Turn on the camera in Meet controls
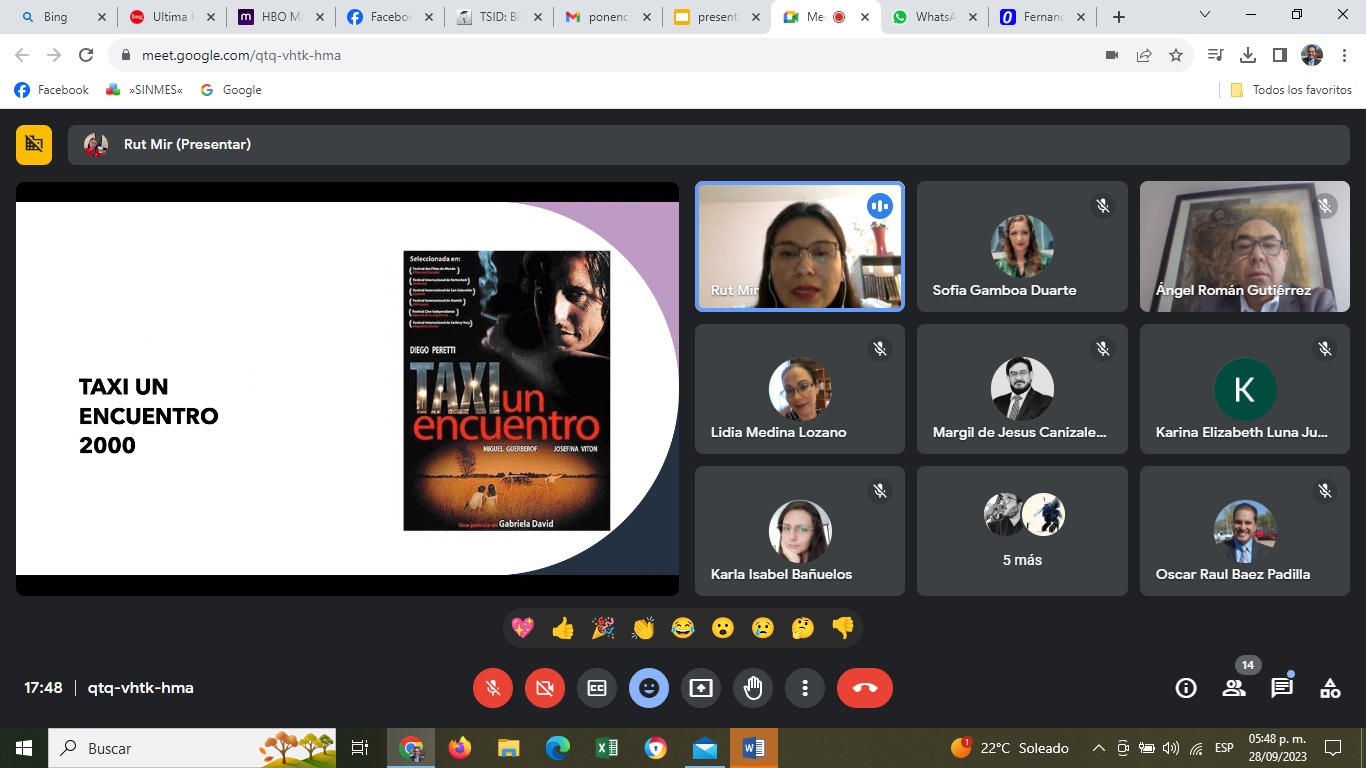This screenshot has height=768, width=1366. pos(545,688)
